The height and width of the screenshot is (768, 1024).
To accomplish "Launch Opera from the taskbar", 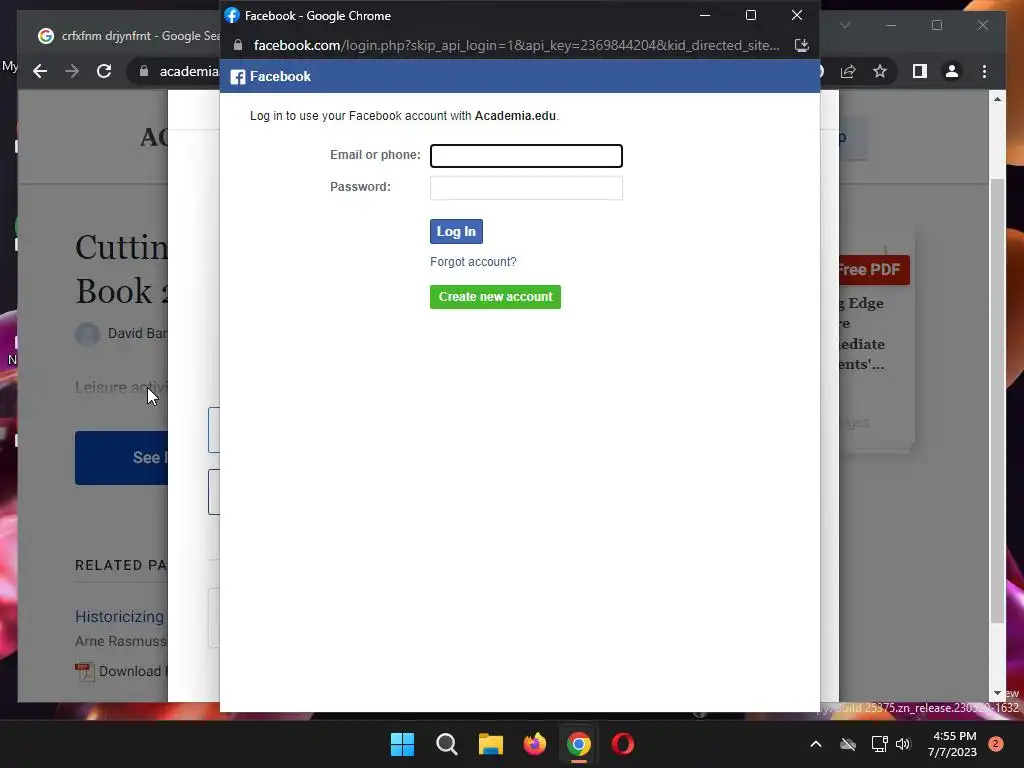I will (x=623, y=744).
